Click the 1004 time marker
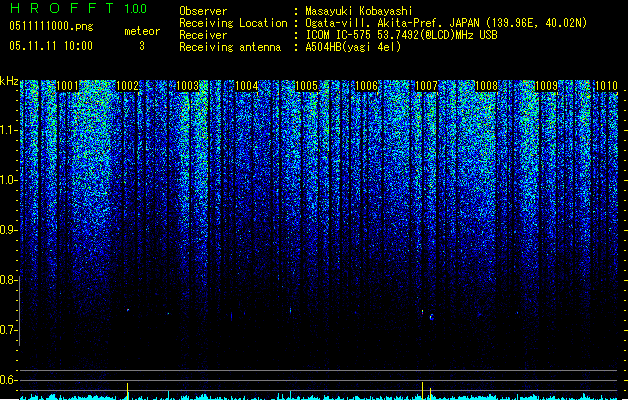Screen dimensions: 629x400 click(247, 86)
